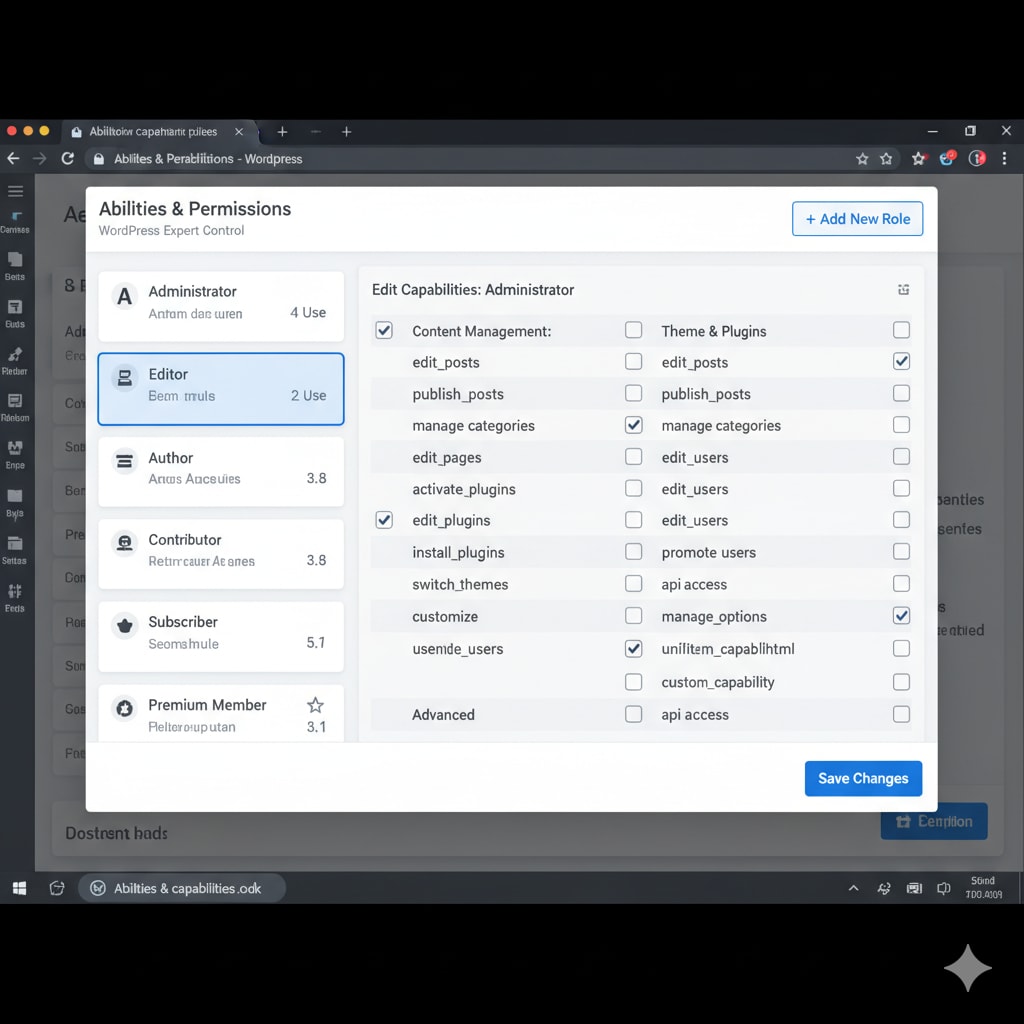Click the calendar icon beside Edit Capabilities heading
Screen dimensions: 1024x1024
[903, 289]
